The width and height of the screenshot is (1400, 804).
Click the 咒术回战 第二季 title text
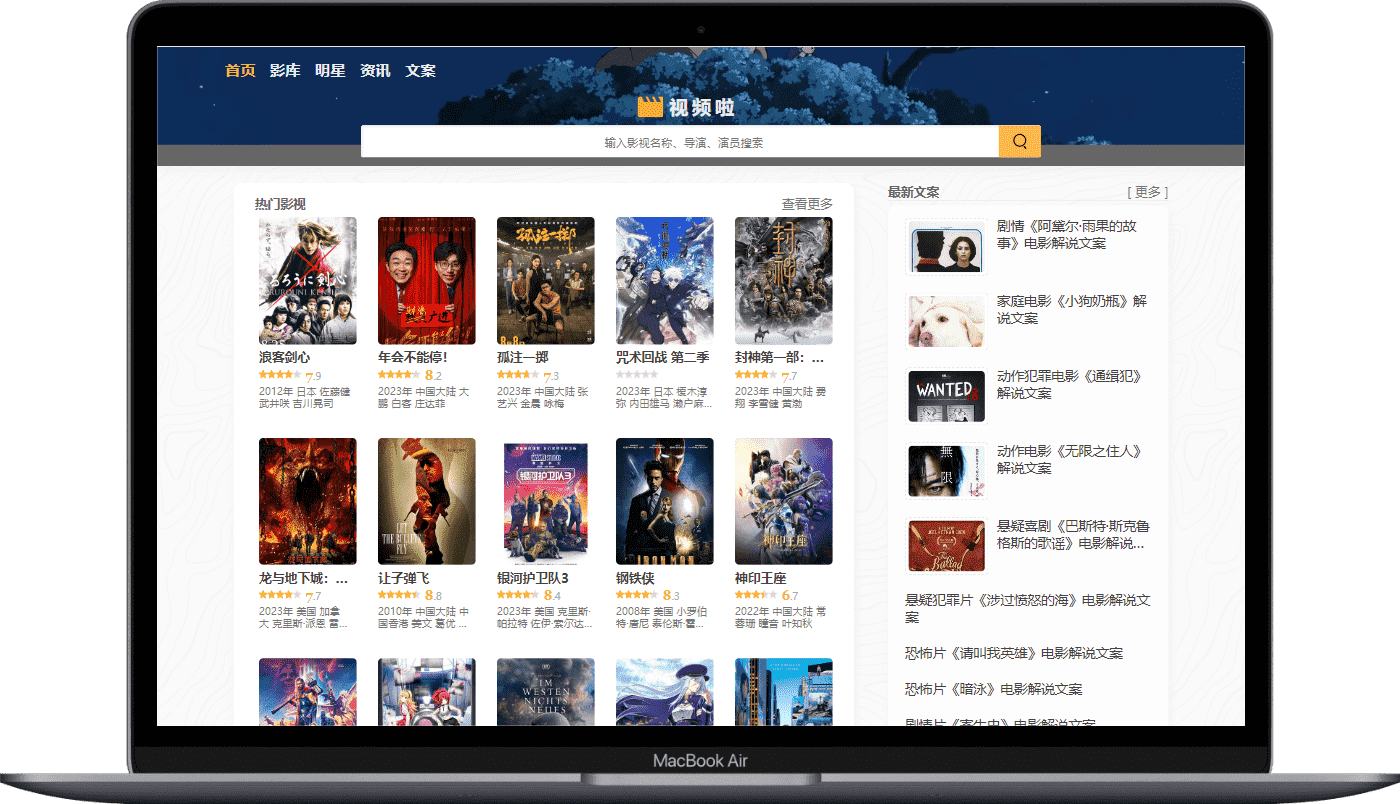pos(662,357)
